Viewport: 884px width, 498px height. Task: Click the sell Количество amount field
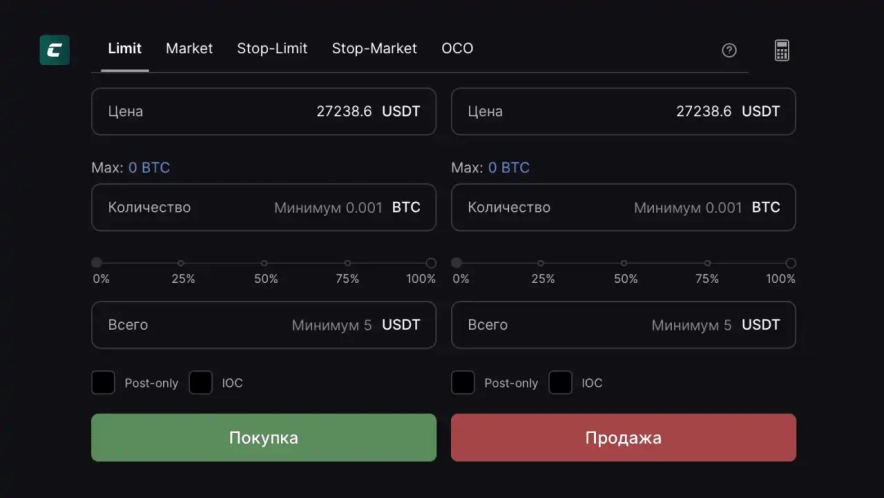[623, 207]
